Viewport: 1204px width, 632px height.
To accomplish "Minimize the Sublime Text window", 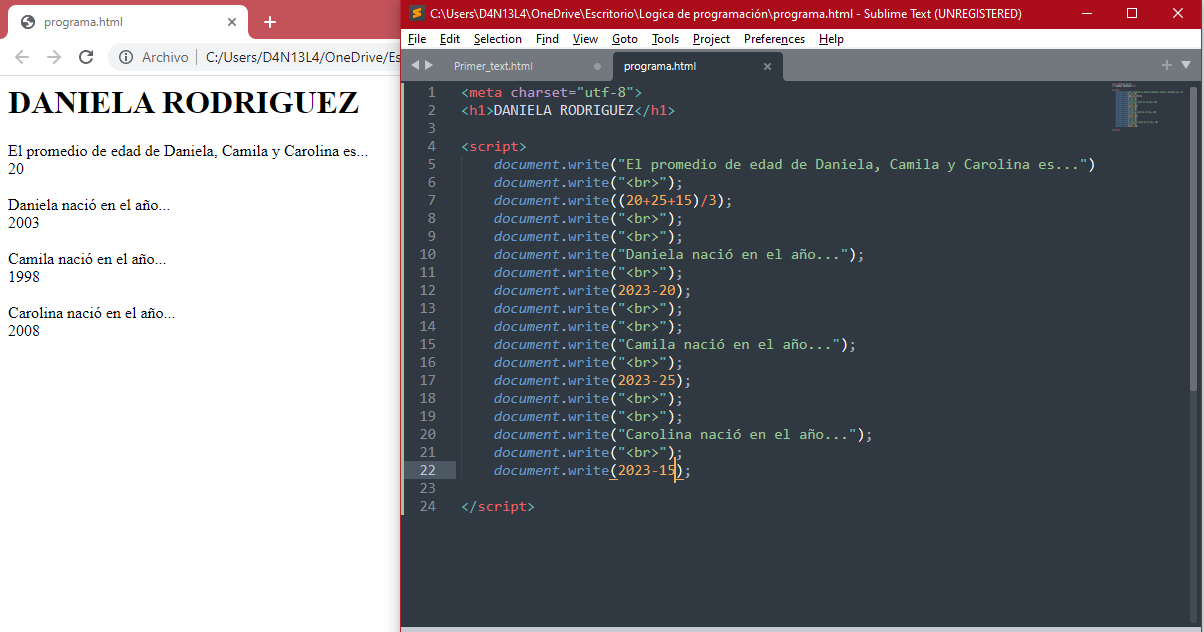I will [1087, 13].
